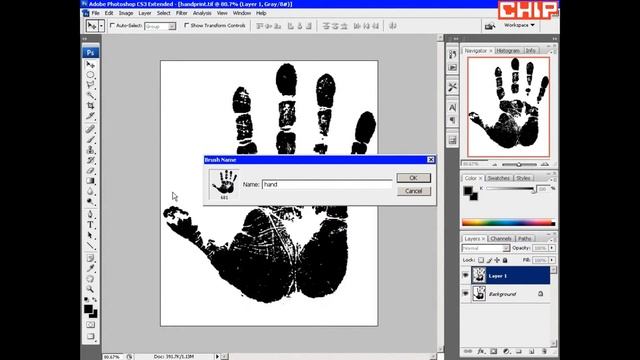Screen dimensions: 640x360
Task: Select the Elliptical Marquee tool
Action: (90, 75)
